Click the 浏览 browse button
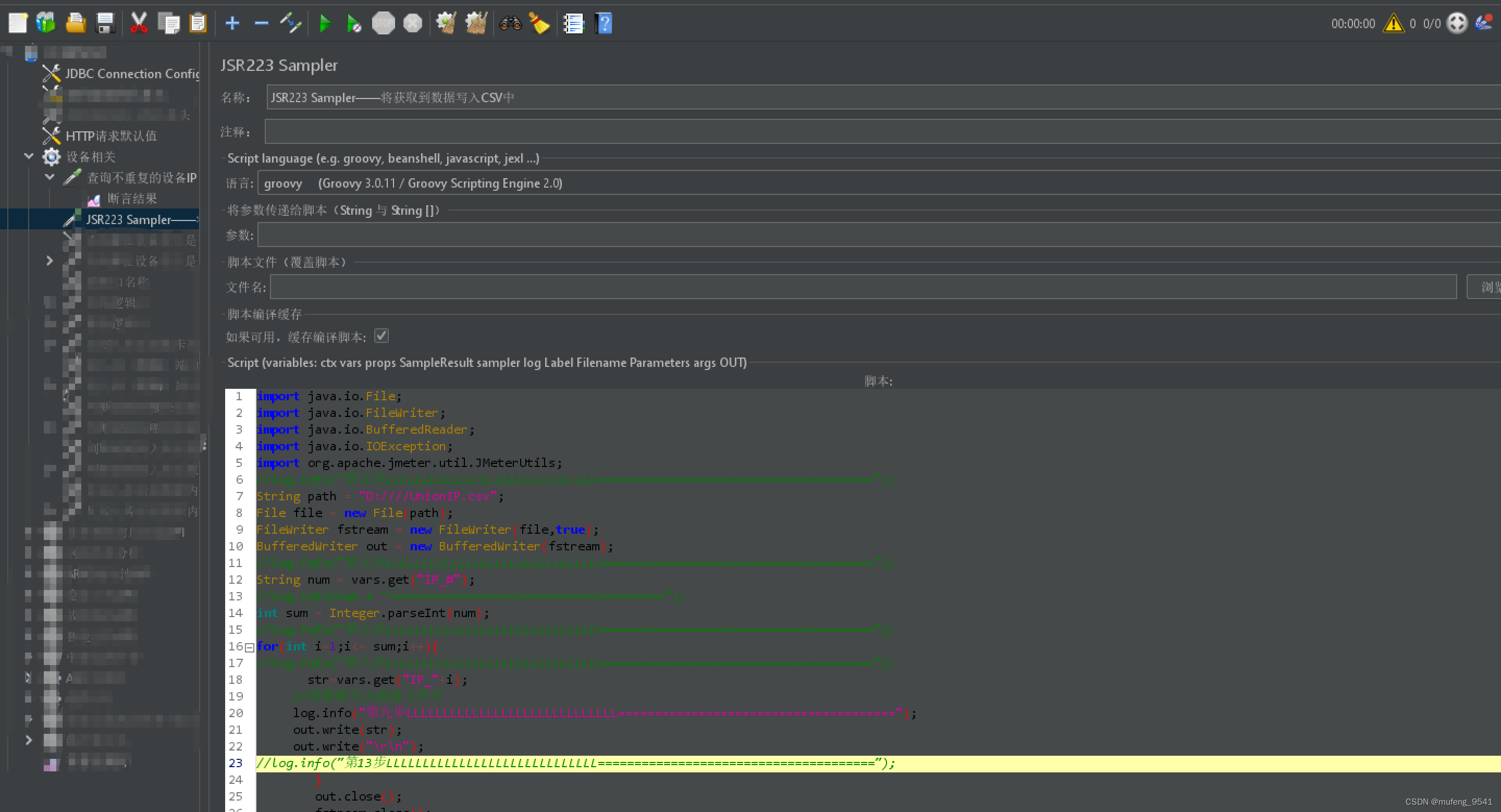Screen dimensions: 1501x812 click(1484, 287)
